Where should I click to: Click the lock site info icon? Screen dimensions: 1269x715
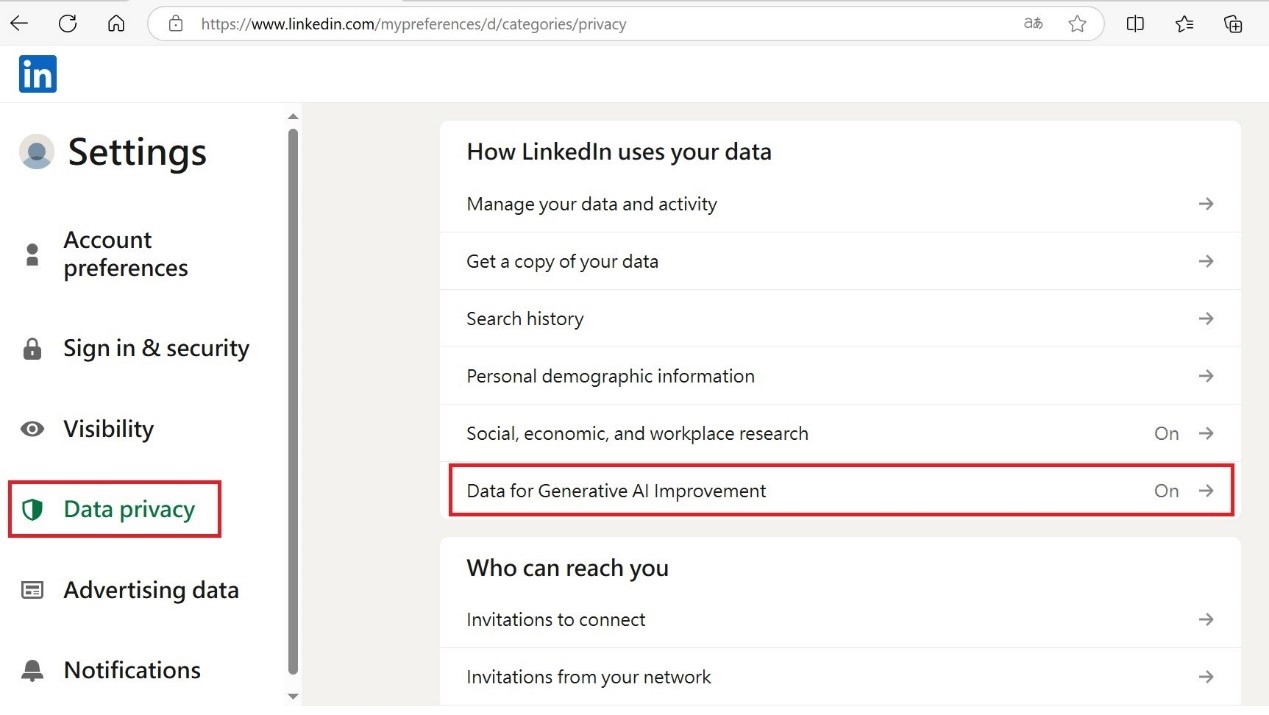tap(176, 23)
